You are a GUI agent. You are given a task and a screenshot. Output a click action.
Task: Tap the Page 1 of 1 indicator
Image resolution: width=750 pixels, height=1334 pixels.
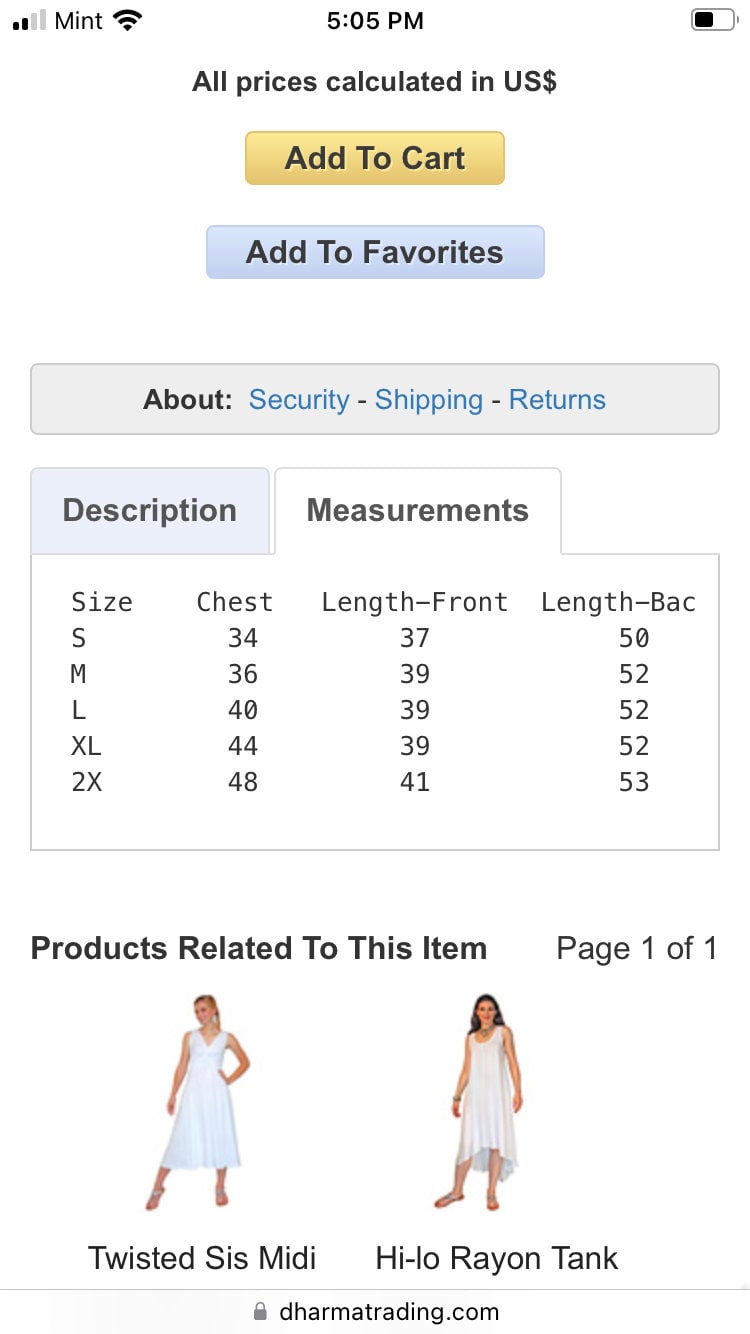coord(637,948)
